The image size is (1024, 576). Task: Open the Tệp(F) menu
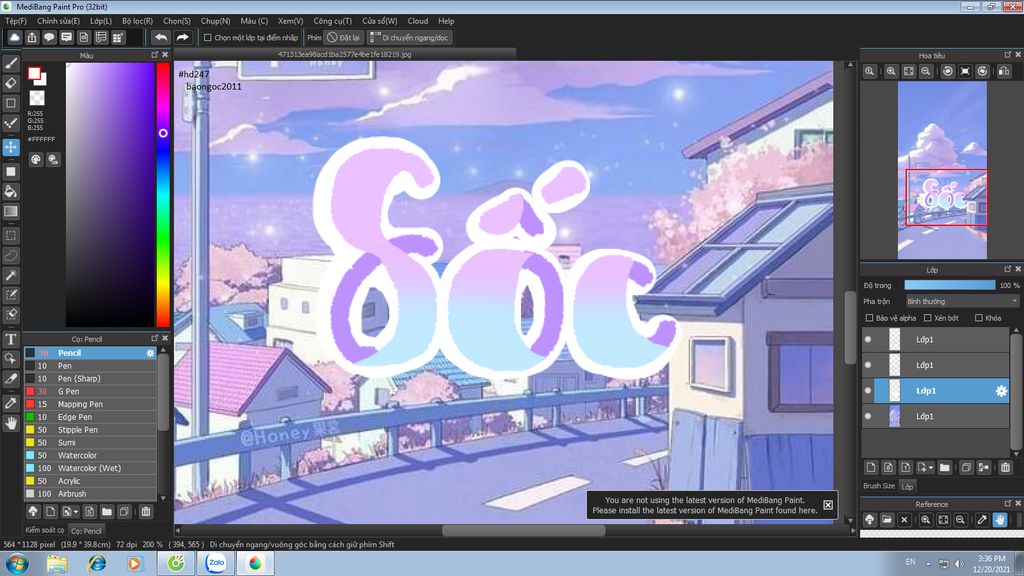16,21
